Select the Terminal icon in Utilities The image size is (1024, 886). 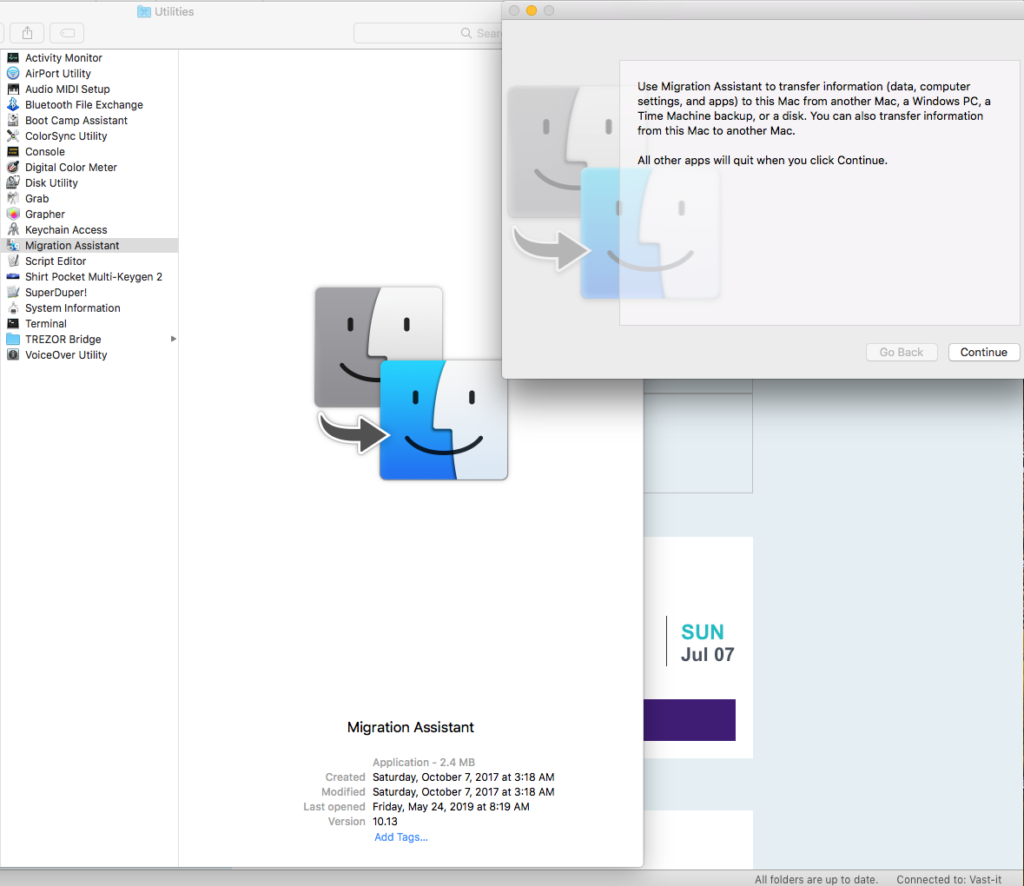13,324
